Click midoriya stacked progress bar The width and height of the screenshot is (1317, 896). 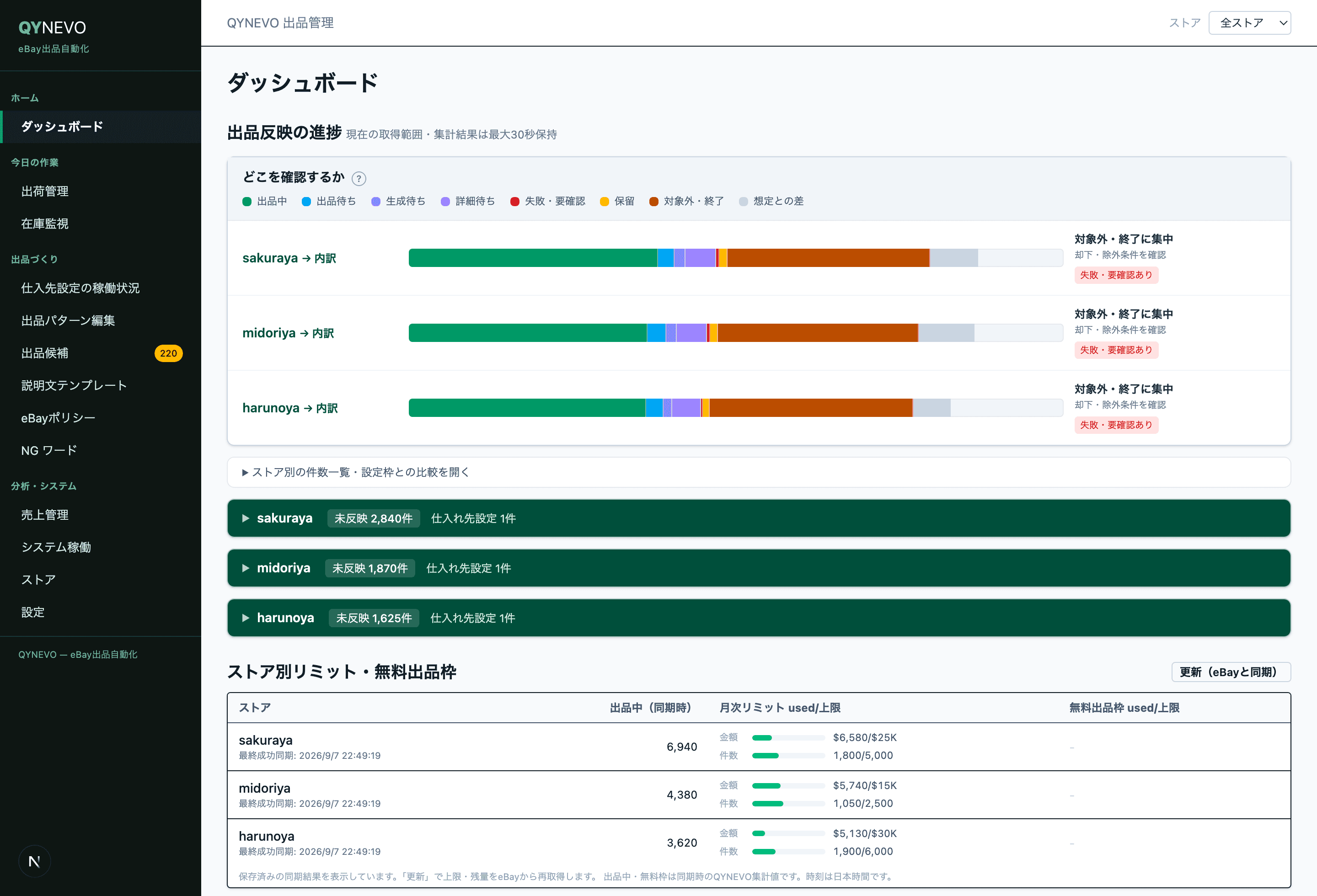[x=736, y=332]
